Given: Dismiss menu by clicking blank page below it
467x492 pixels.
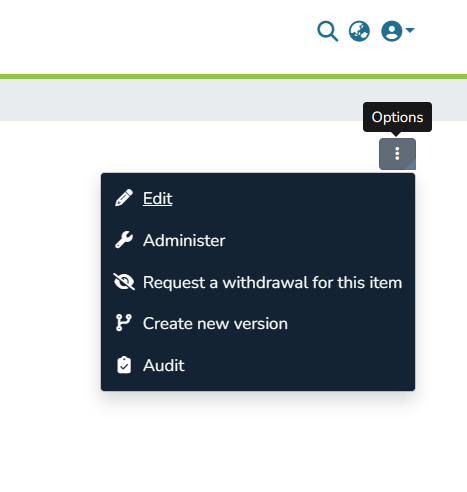Looking at the screenshot, I should (x=233, y=440).
